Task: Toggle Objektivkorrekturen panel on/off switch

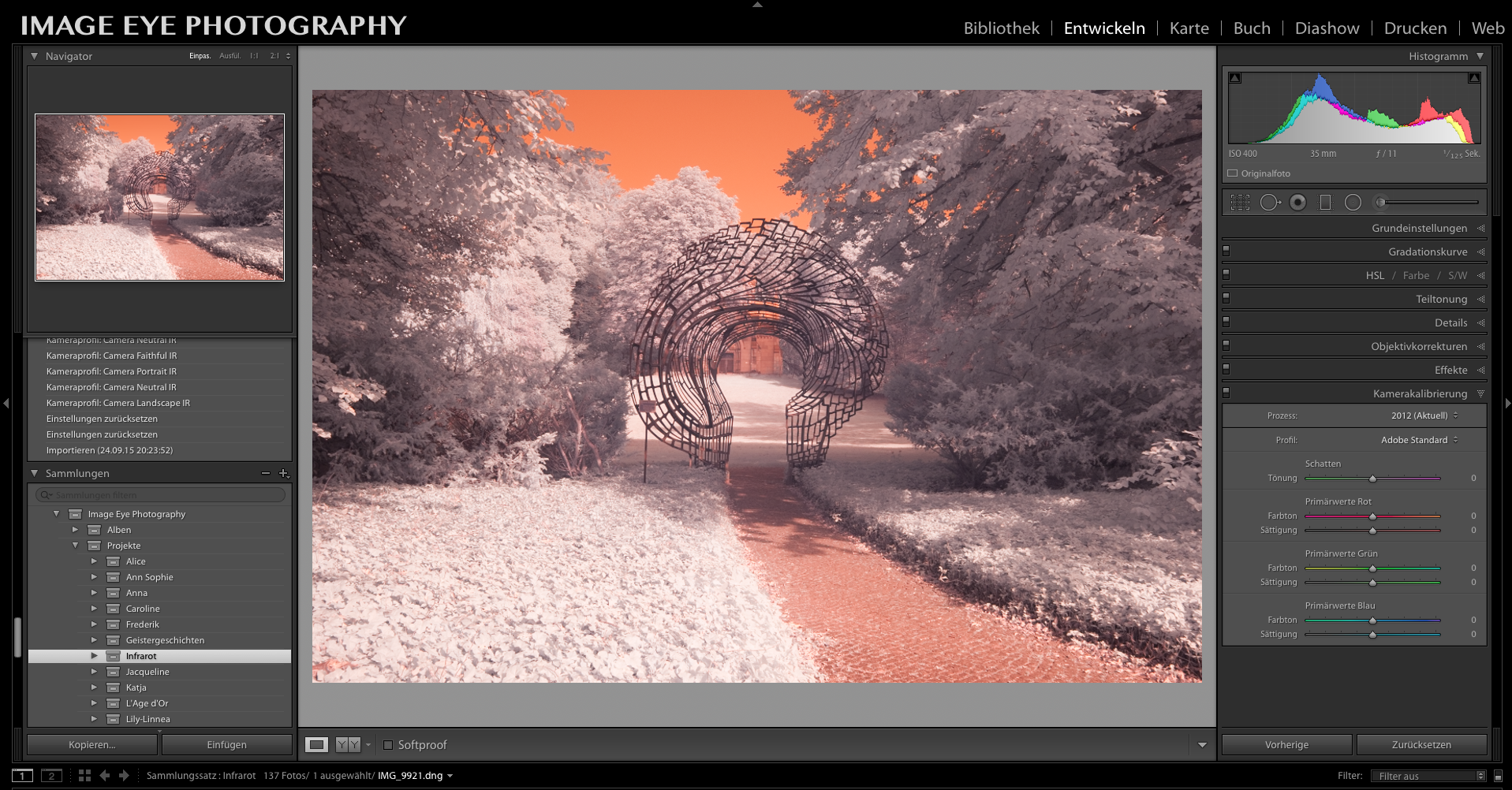Action: click(x=1226, y=345)
